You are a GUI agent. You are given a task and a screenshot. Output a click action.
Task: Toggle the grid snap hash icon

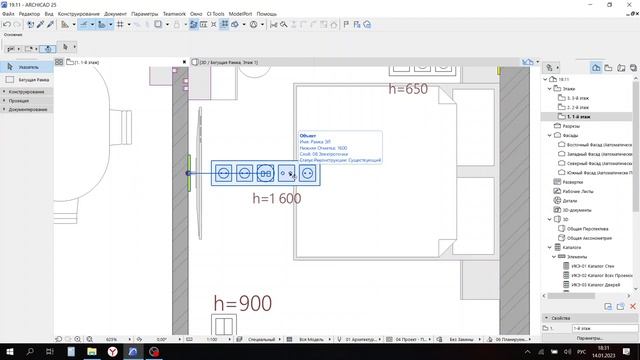click(x=120, y=24)
